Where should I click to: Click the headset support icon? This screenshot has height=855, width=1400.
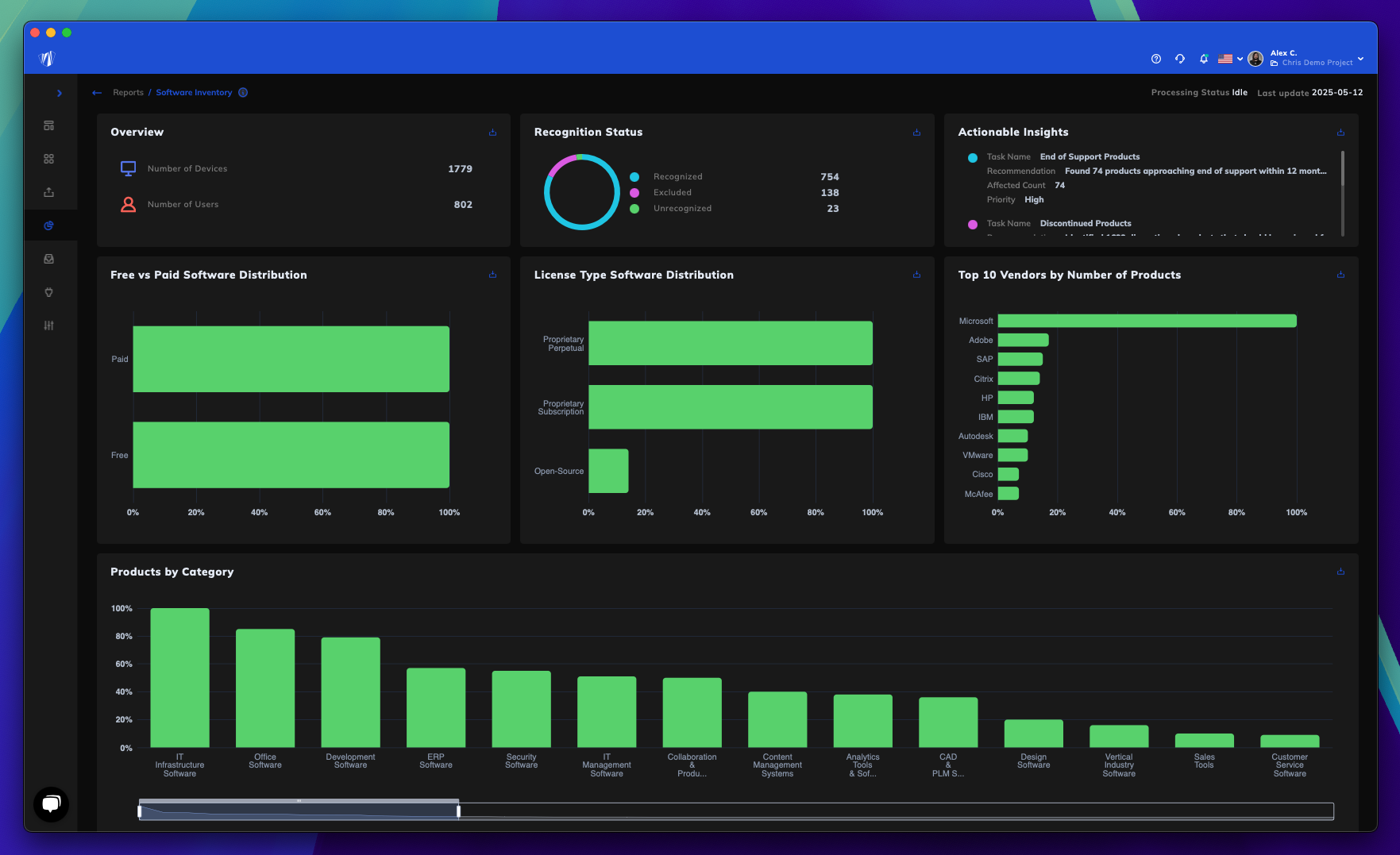click(1180, 58)
